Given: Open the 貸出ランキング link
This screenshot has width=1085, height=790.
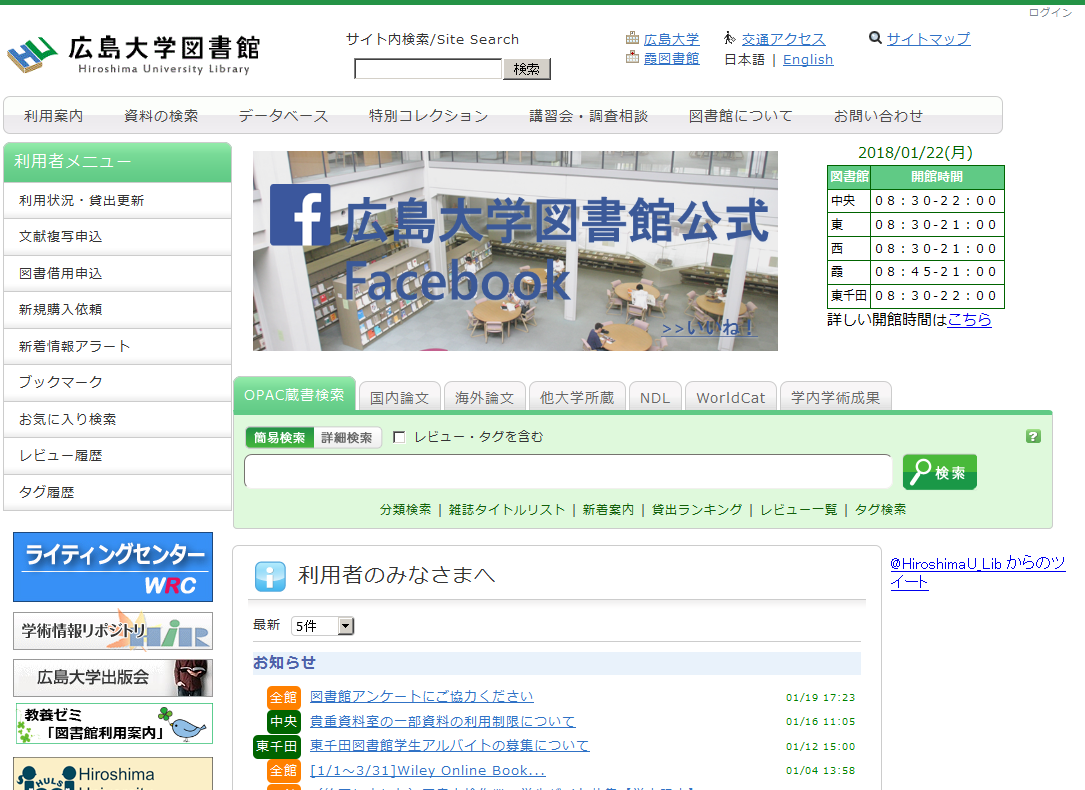Looking at the screenshot, I should pyautogui.click(x=697, y=509).
